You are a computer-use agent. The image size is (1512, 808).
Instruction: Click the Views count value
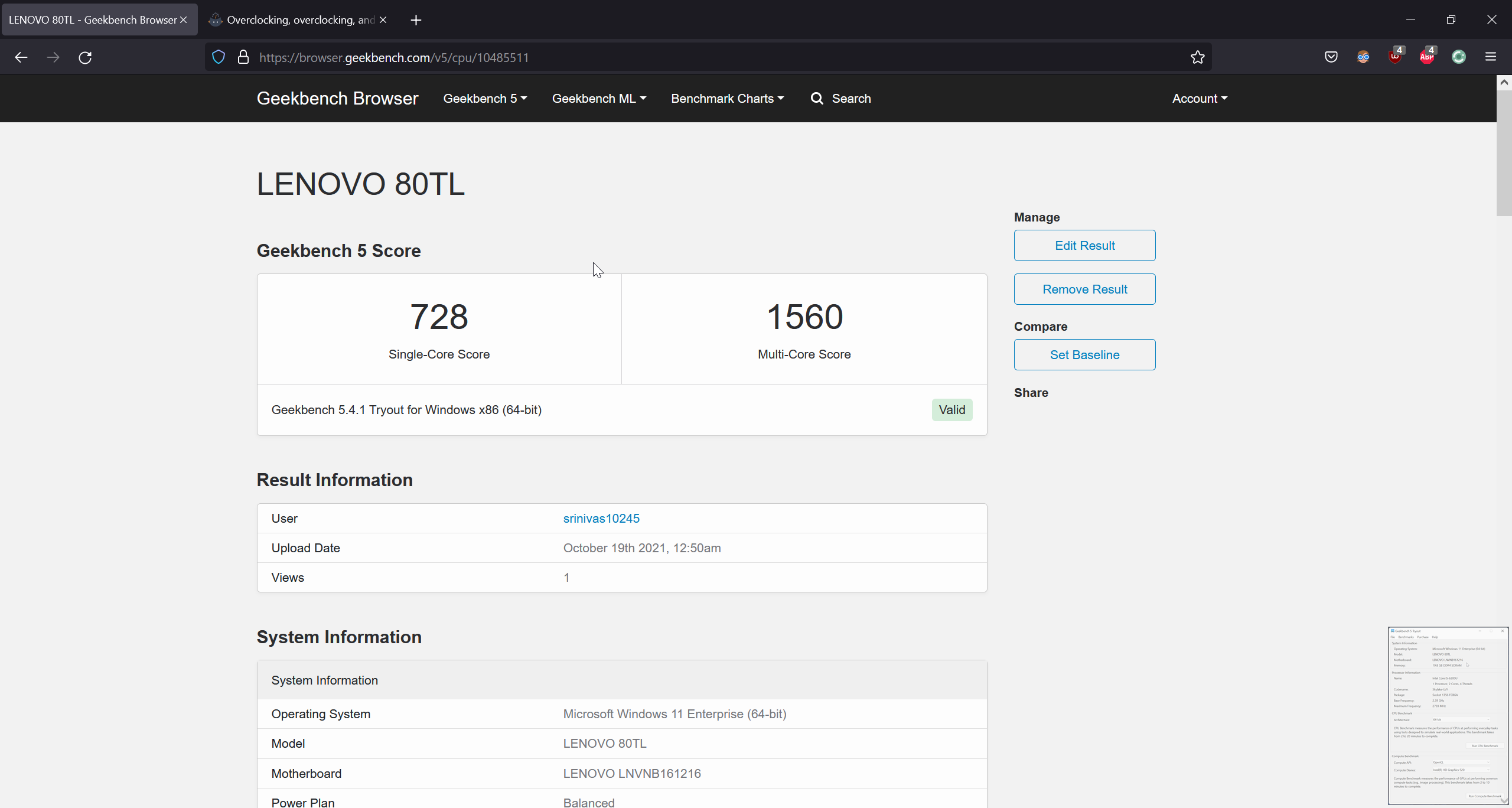pyautogui.click(x=566, y=578)
